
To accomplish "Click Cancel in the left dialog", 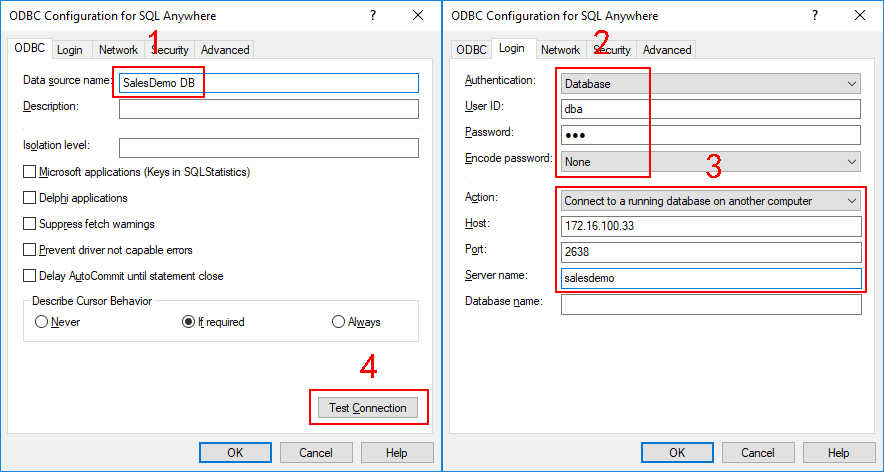I will [x=316, y=453].
